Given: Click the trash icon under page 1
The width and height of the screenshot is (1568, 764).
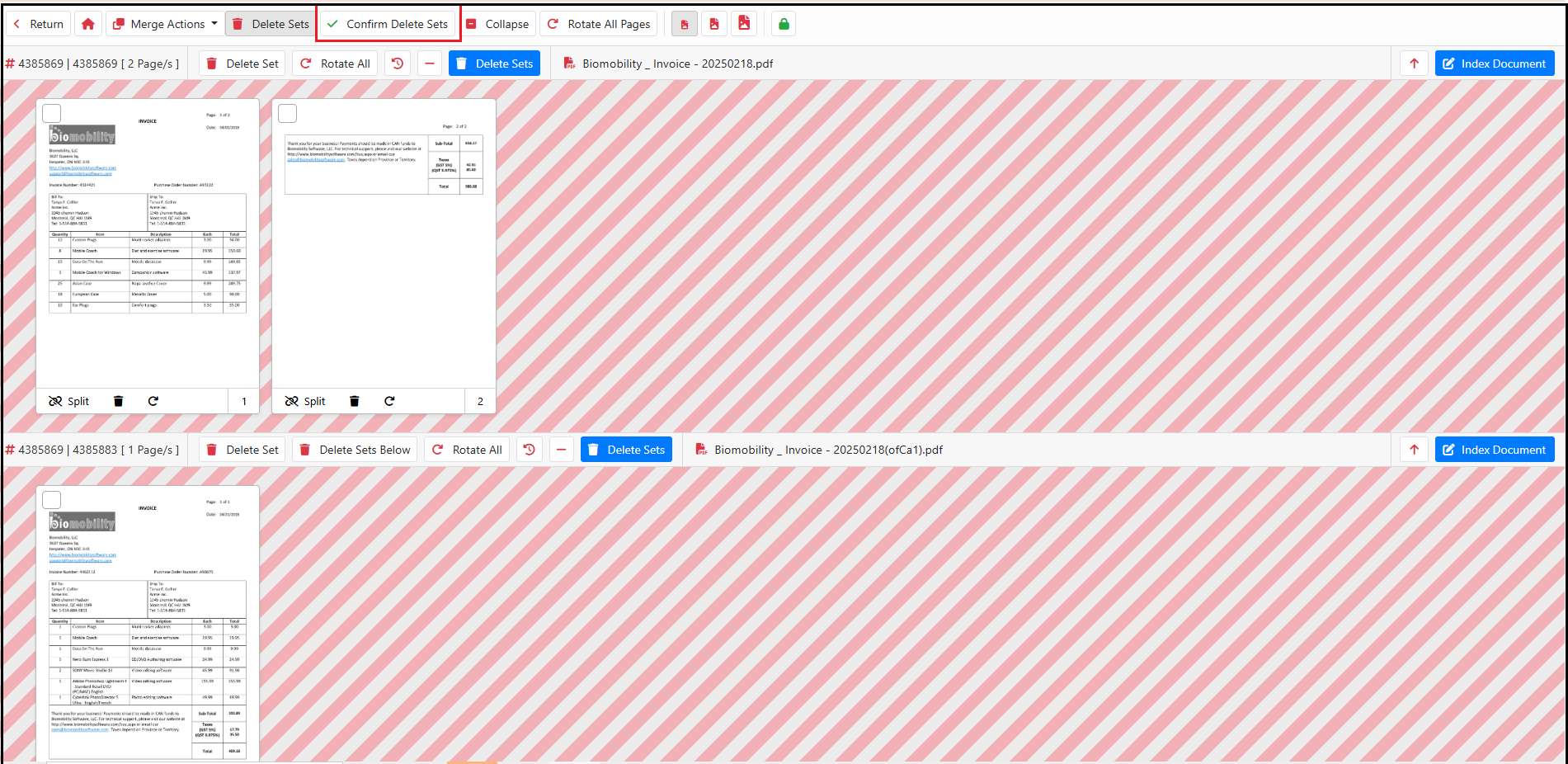Looking at the screenshot, I should 118,401.
